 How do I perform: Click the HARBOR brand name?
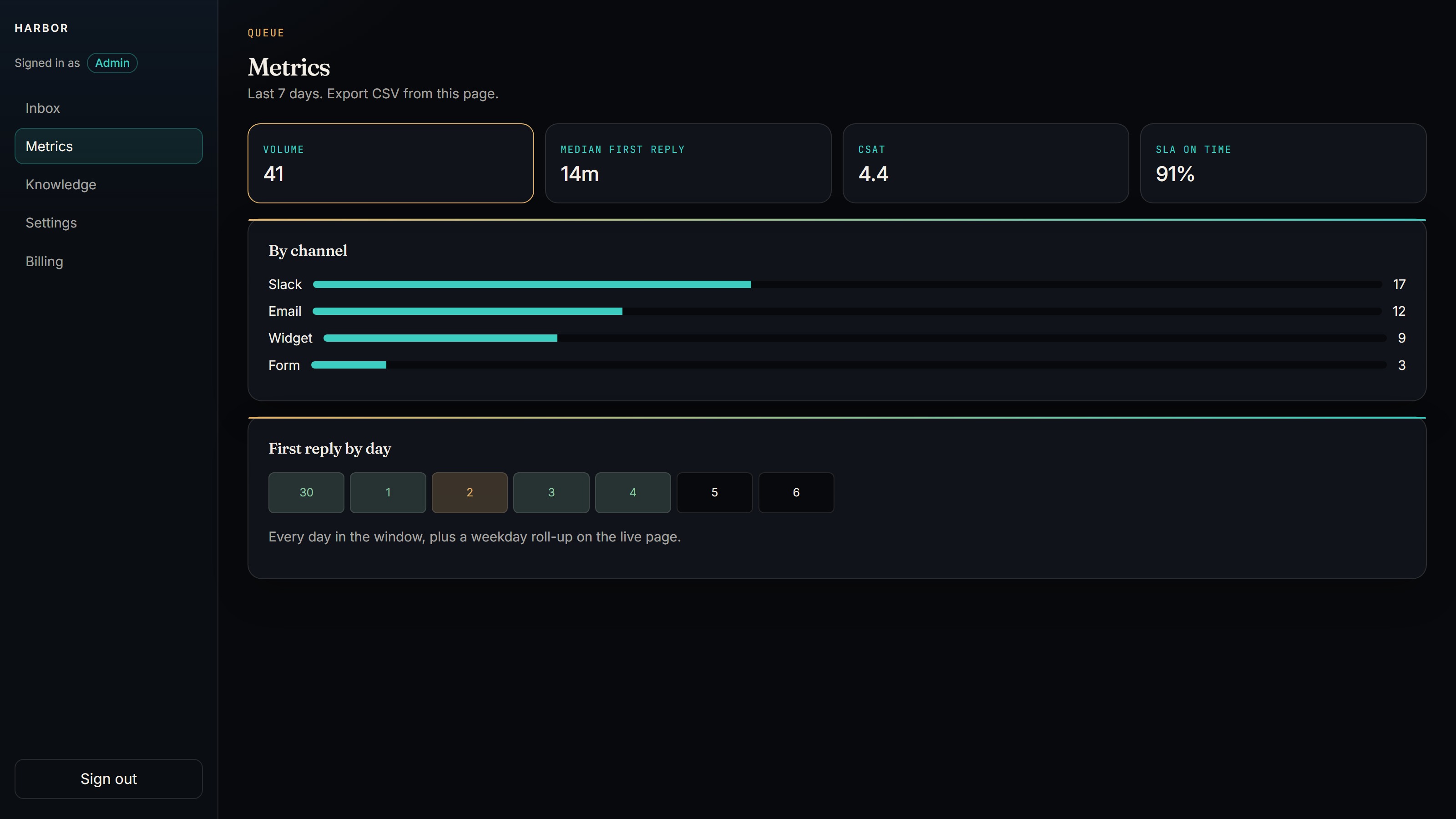click(x=41, y=28)
